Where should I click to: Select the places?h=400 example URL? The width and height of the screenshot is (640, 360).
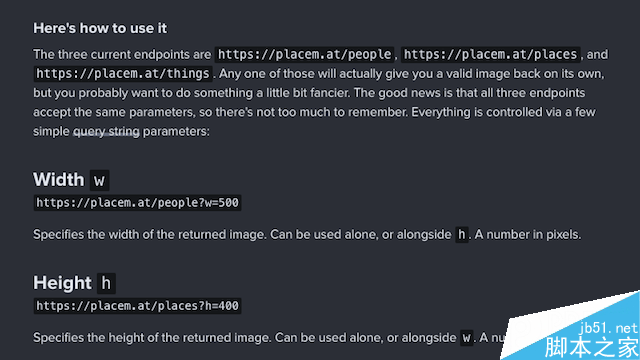click(x=137, y=306)
